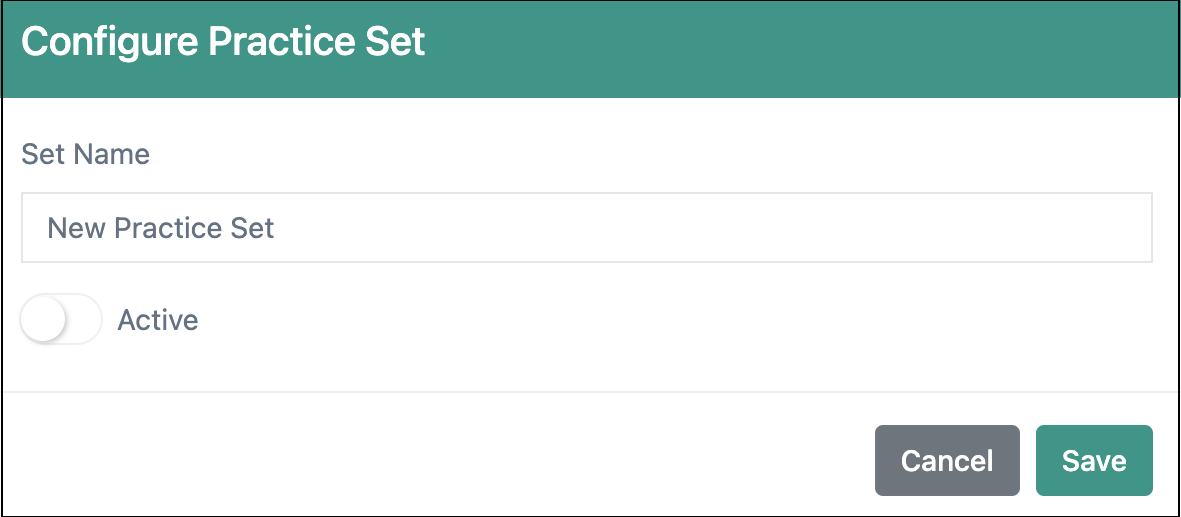Image resolution: width=1181 pixels, height=517 pixels.
Task: Toggle the Active switch on
Action: [x=61, y=320]
